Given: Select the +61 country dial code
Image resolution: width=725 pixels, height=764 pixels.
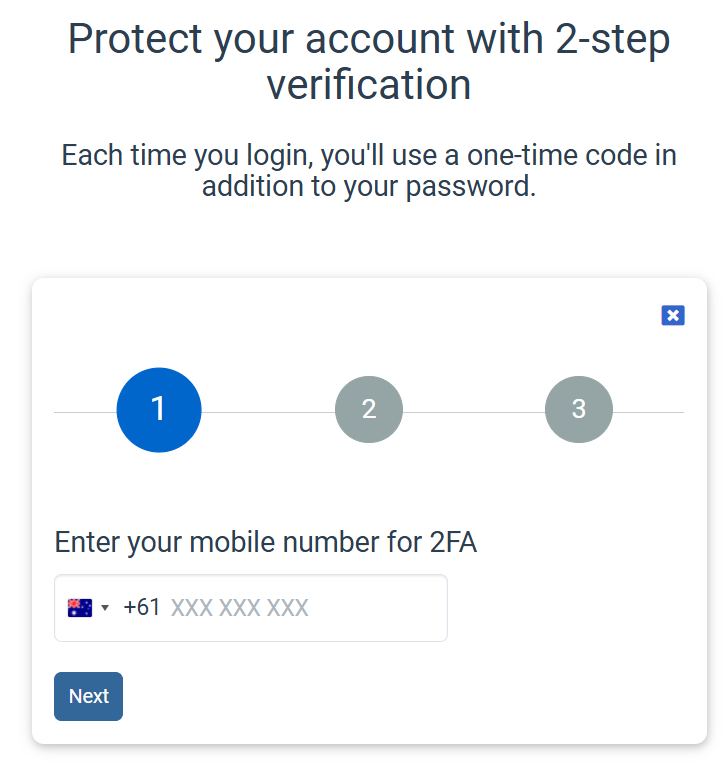Looking at the screenshot, I should click(x=142, y=608).
